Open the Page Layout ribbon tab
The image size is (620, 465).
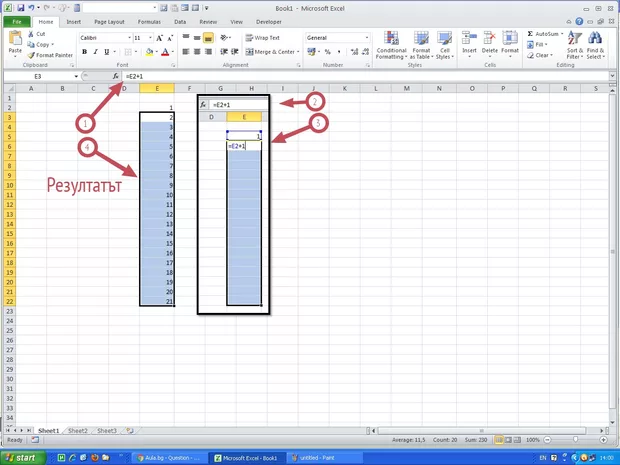109,20
